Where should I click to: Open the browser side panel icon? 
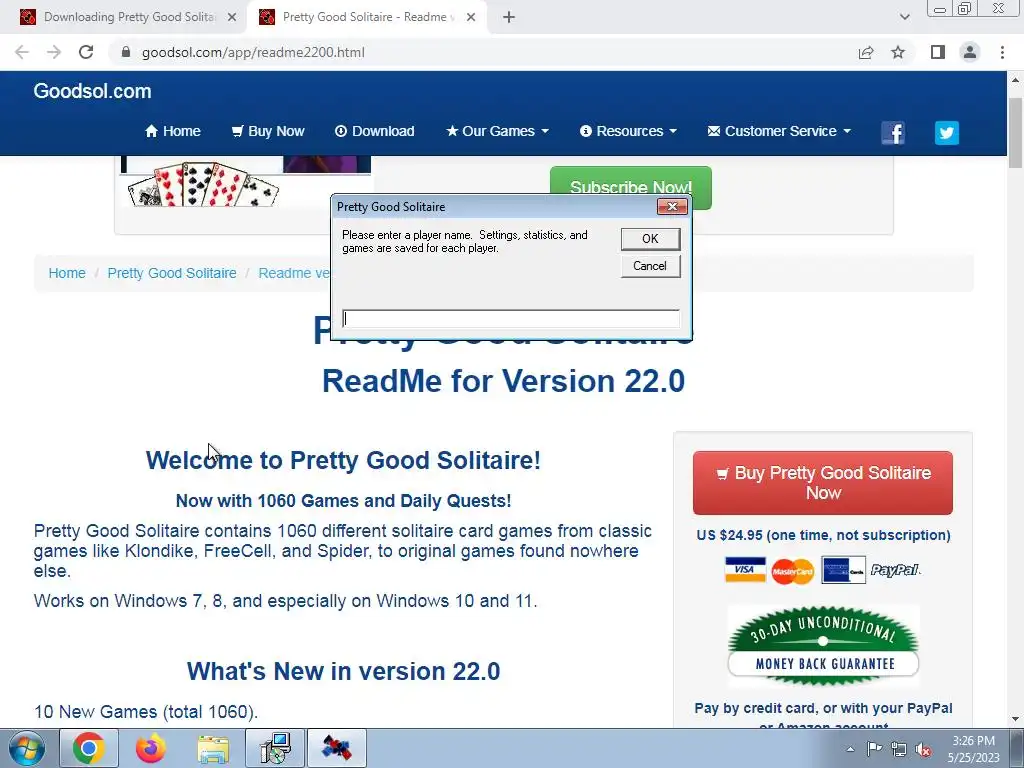point(938,52)
